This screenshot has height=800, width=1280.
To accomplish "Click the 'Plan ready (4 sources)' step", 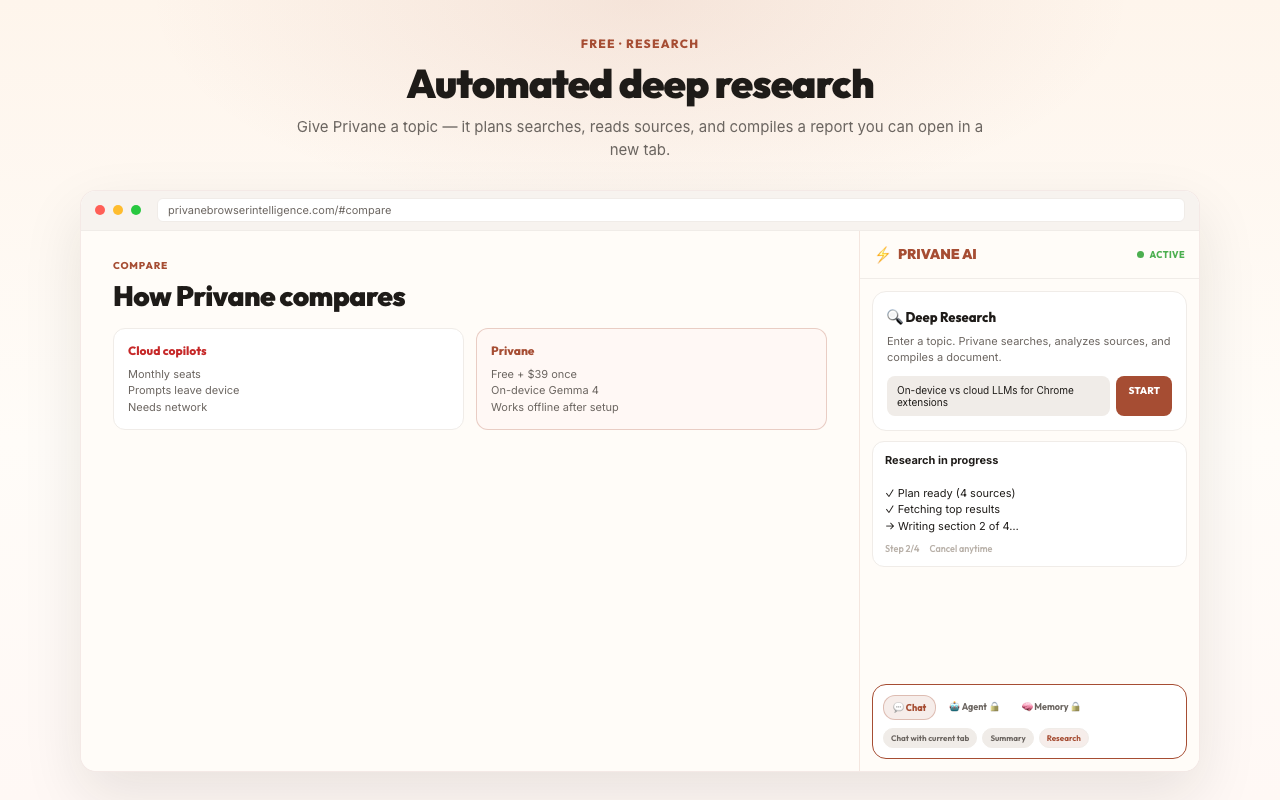I will pyautogui.click(x=950, y=493).
